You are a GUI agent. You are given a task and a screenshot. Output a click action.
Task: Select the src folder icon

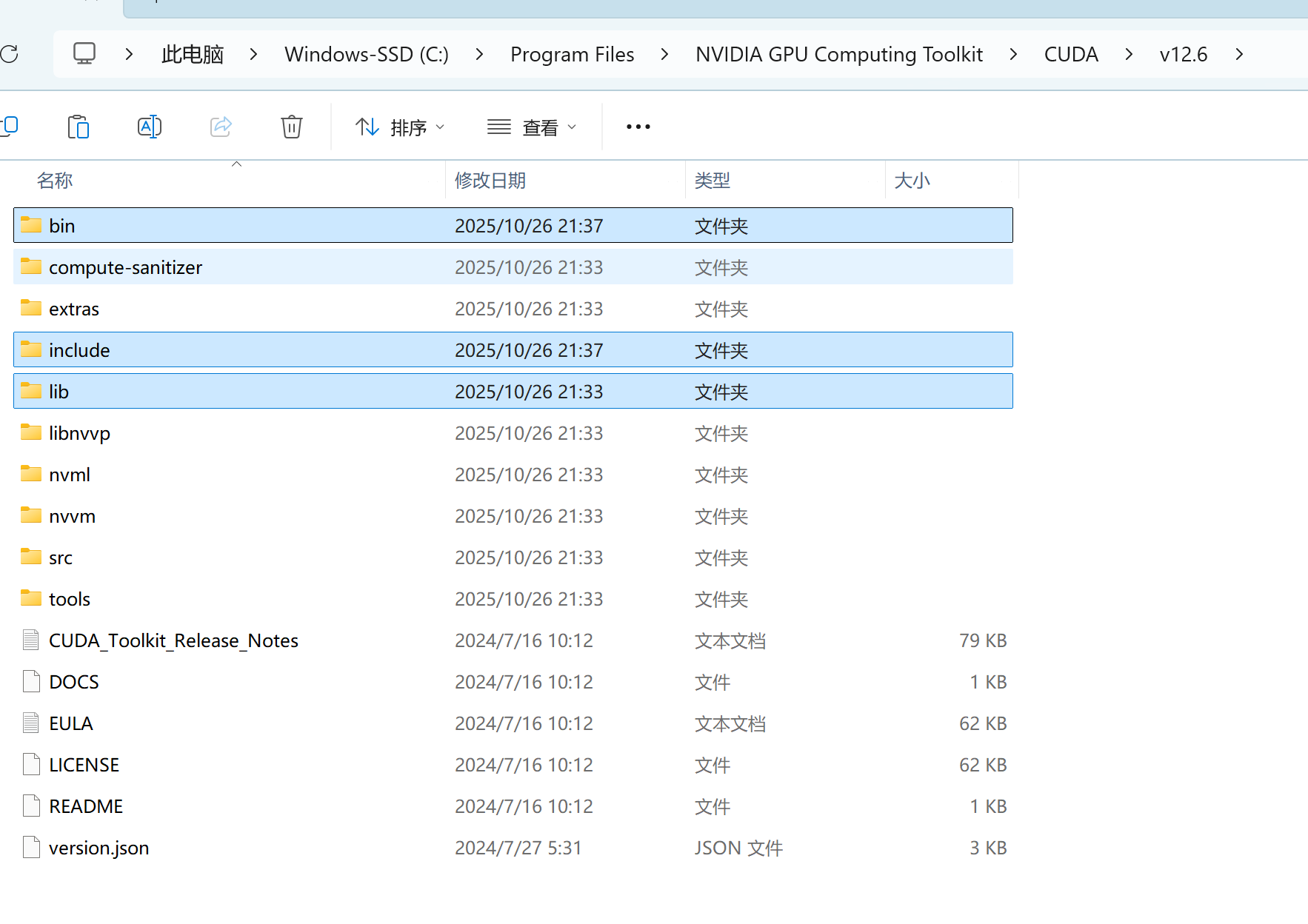(x=31, y=556)
